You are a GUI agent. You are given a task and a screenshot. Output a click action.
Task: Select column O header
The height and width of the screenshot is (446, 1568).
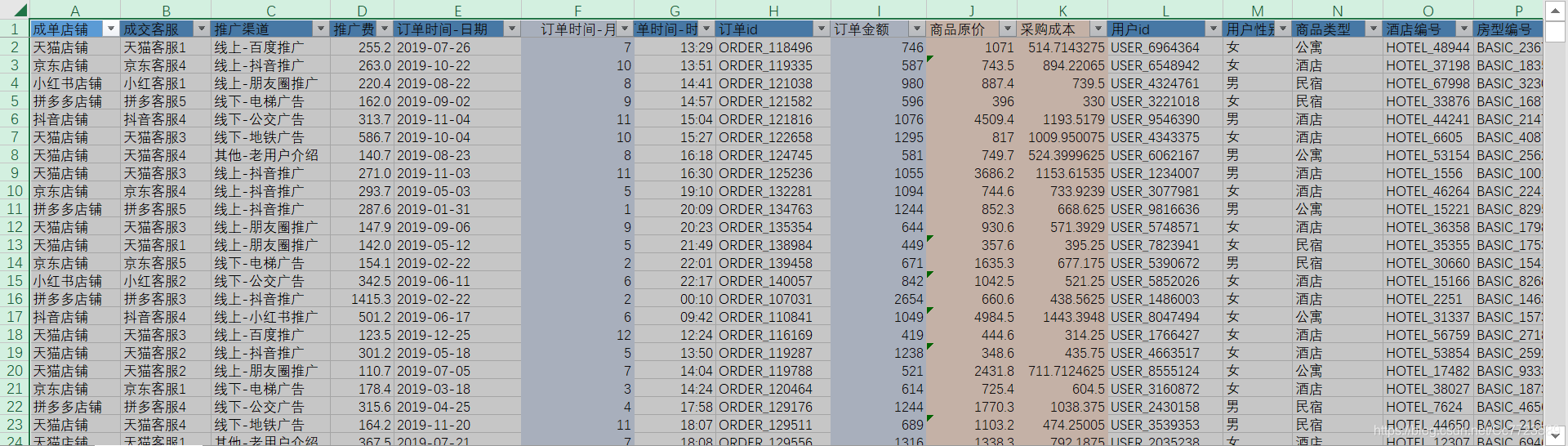1428,11
